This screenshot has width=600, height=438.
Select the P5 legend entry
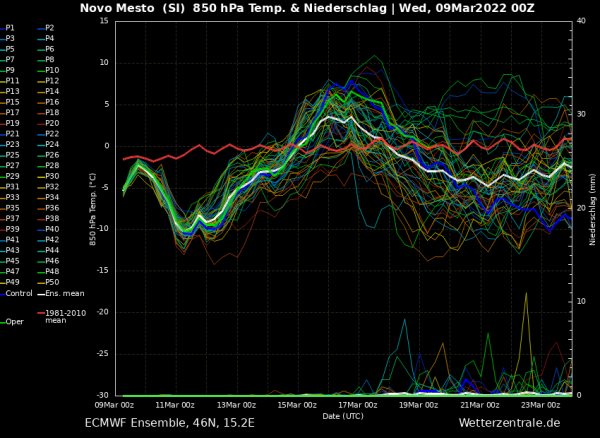(x=8, y=49)
